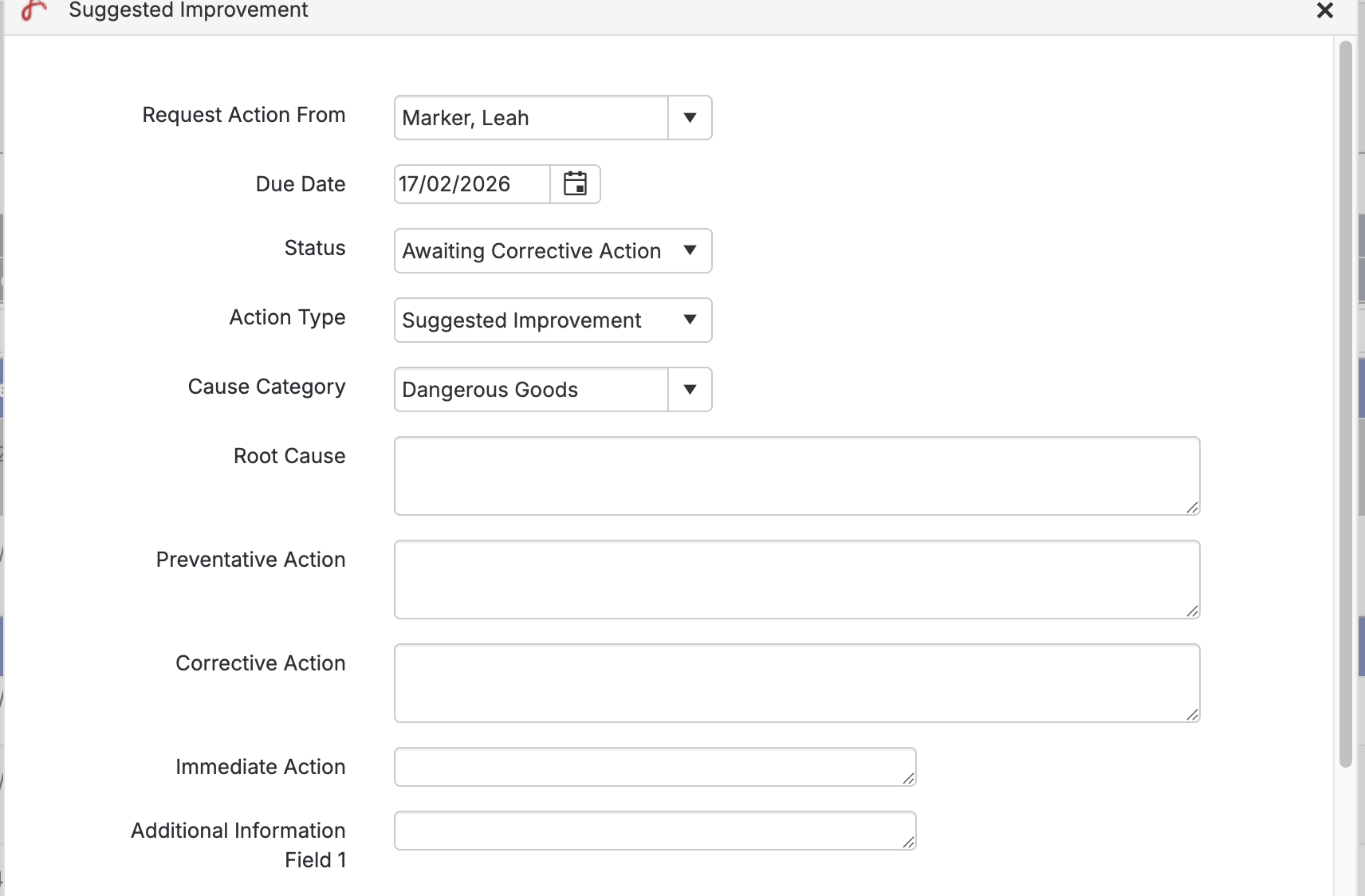Open the Due Date calendar picker
The image size is (1365, 896).
coord(575,184)
